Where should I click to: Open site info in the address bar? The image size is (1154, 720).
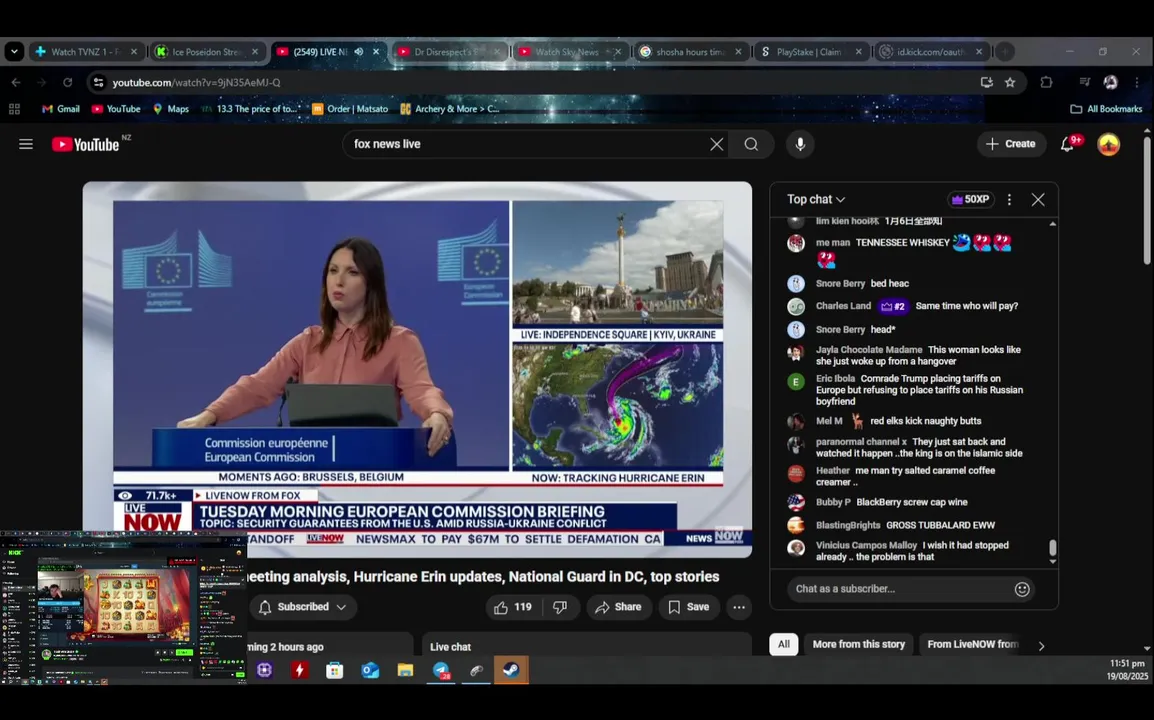99,82
